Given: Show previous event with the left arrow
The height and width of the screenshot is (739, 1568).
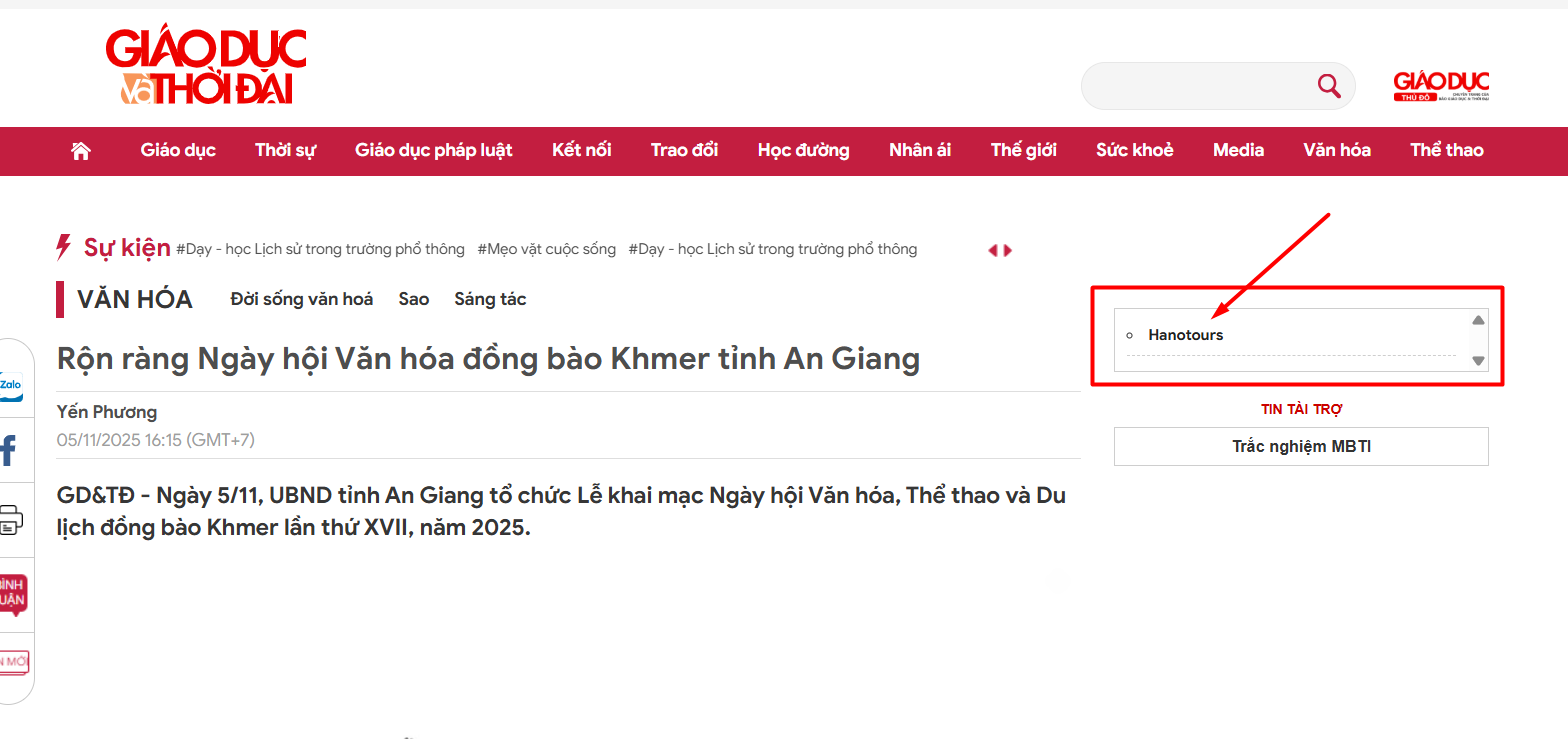Looking at the screenshot, I should [x=992, y=250].
